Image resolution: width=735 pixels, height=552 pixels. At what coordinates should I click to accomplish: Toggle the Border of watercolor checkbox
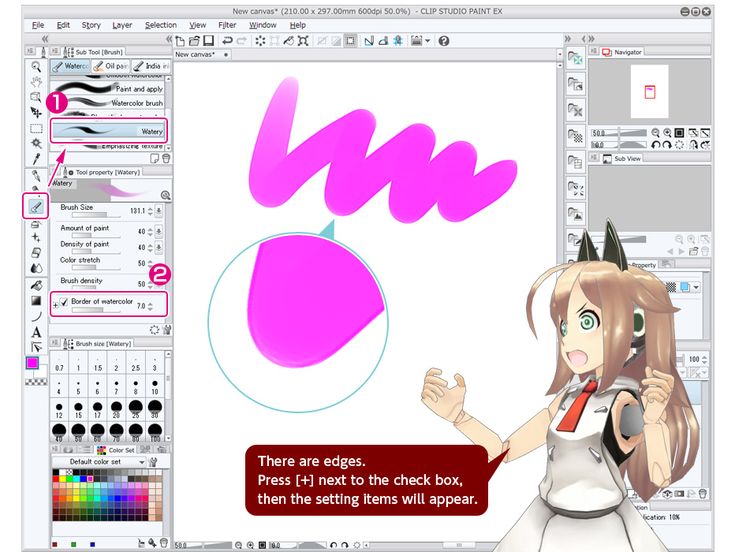point(64,302)
